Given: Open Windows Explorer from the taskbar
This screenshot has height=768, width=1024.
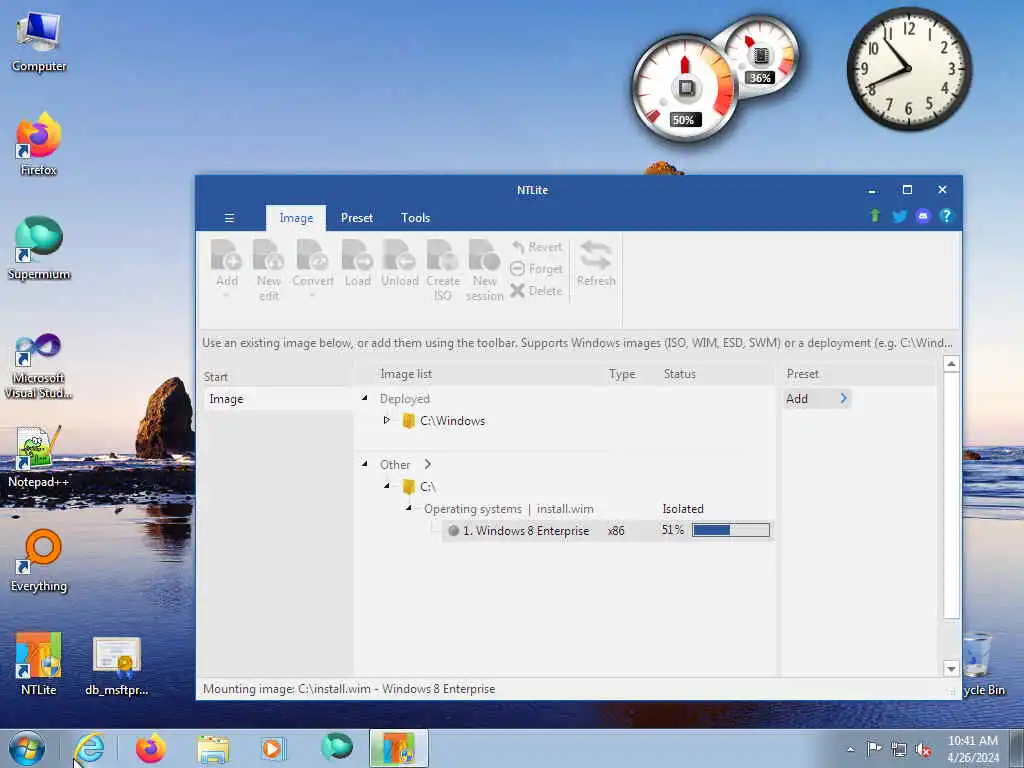Looking at the screenshot, I should [213, 748].
